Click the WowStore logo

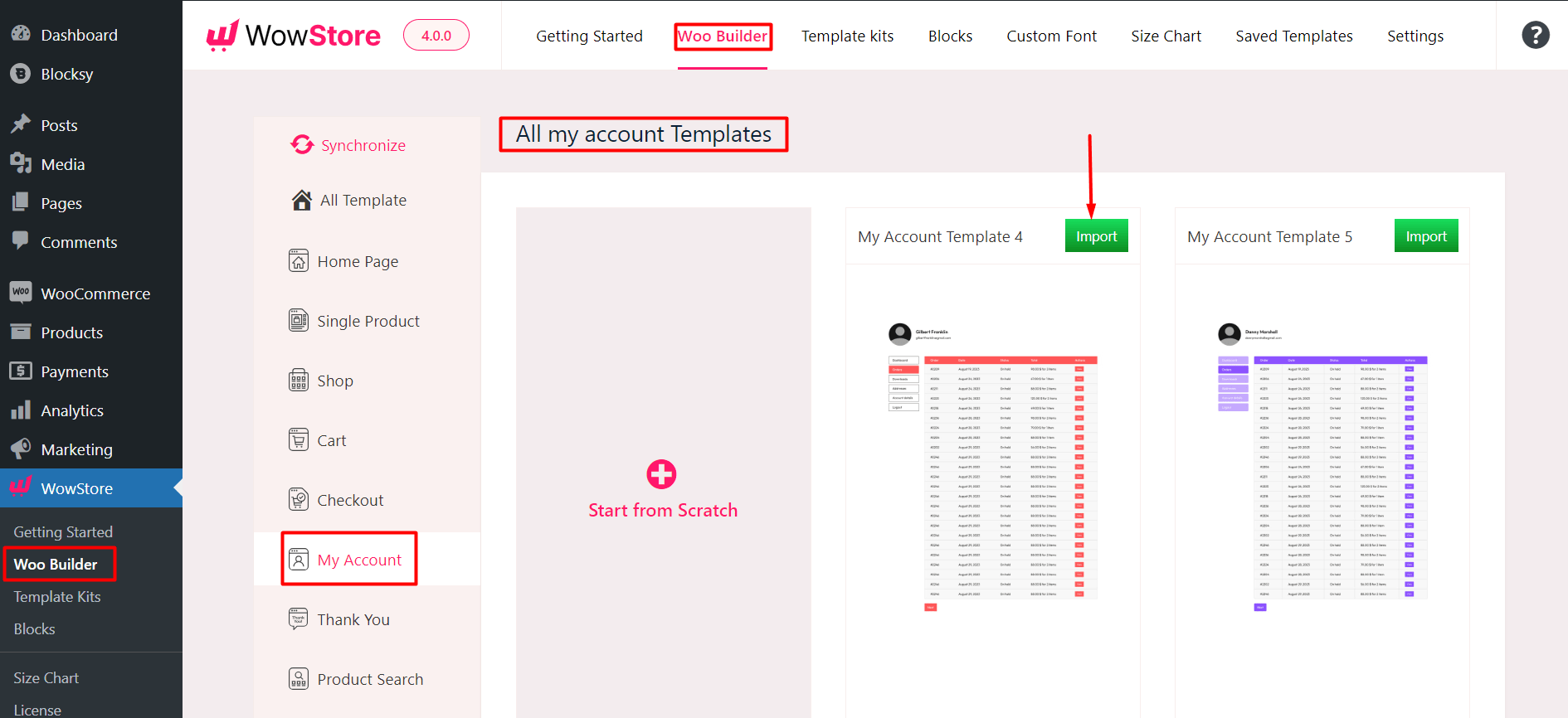click(294, 36)
